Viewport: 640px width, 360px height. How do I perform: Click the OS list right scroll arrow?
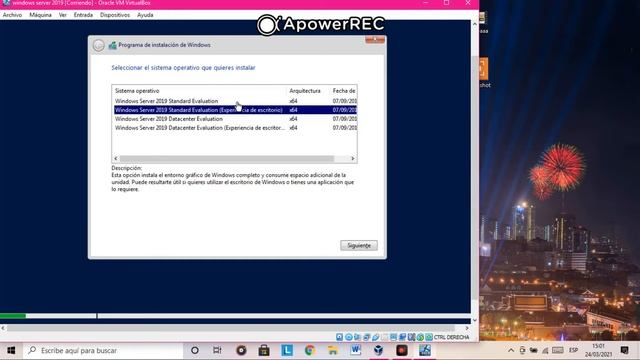click(353, 158)
